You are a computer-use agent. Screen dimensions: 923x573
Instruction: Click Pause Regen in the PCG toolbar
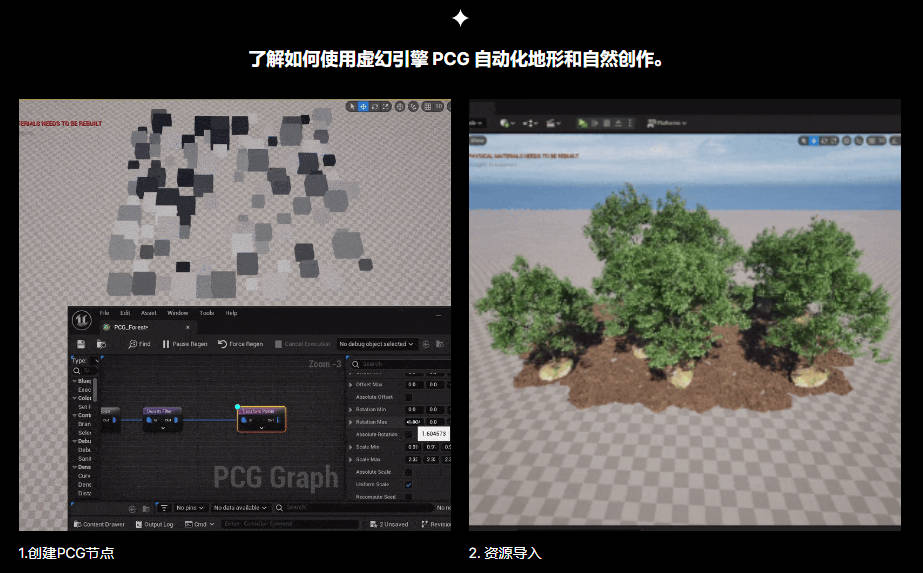185,344
